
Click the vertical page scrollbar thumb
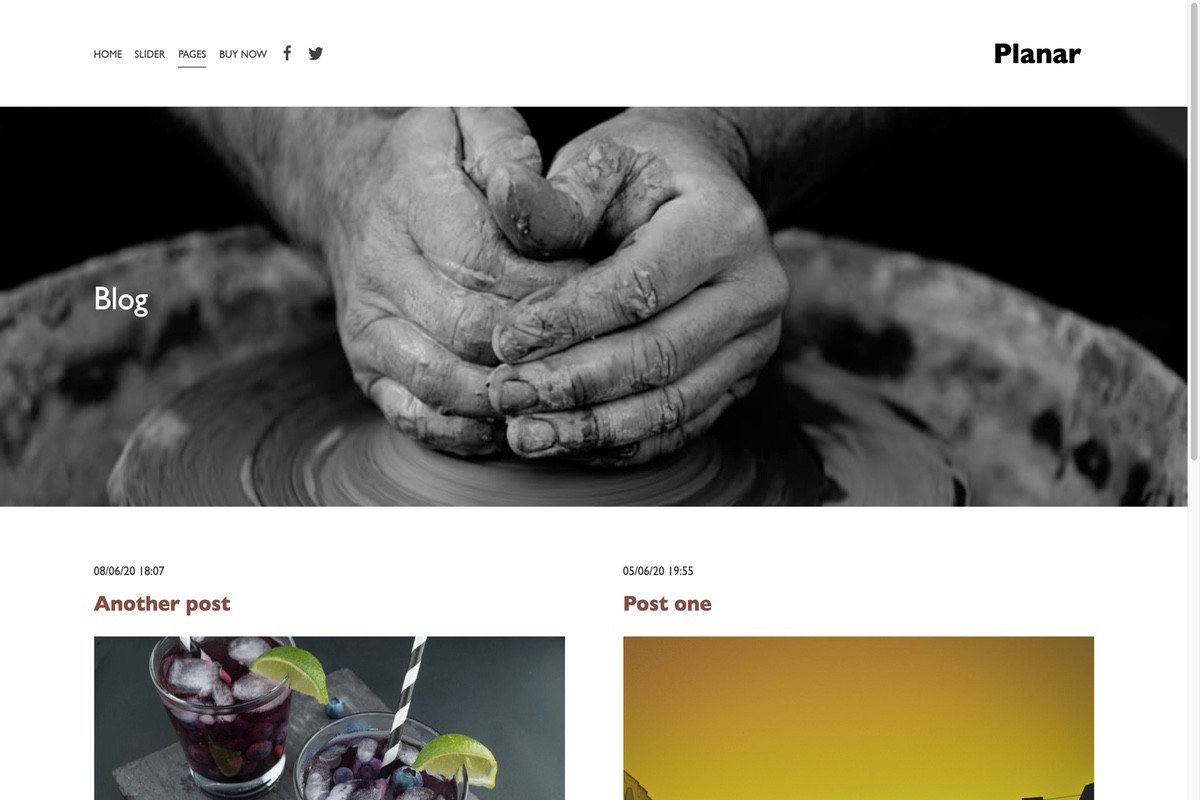point(1193,230)
